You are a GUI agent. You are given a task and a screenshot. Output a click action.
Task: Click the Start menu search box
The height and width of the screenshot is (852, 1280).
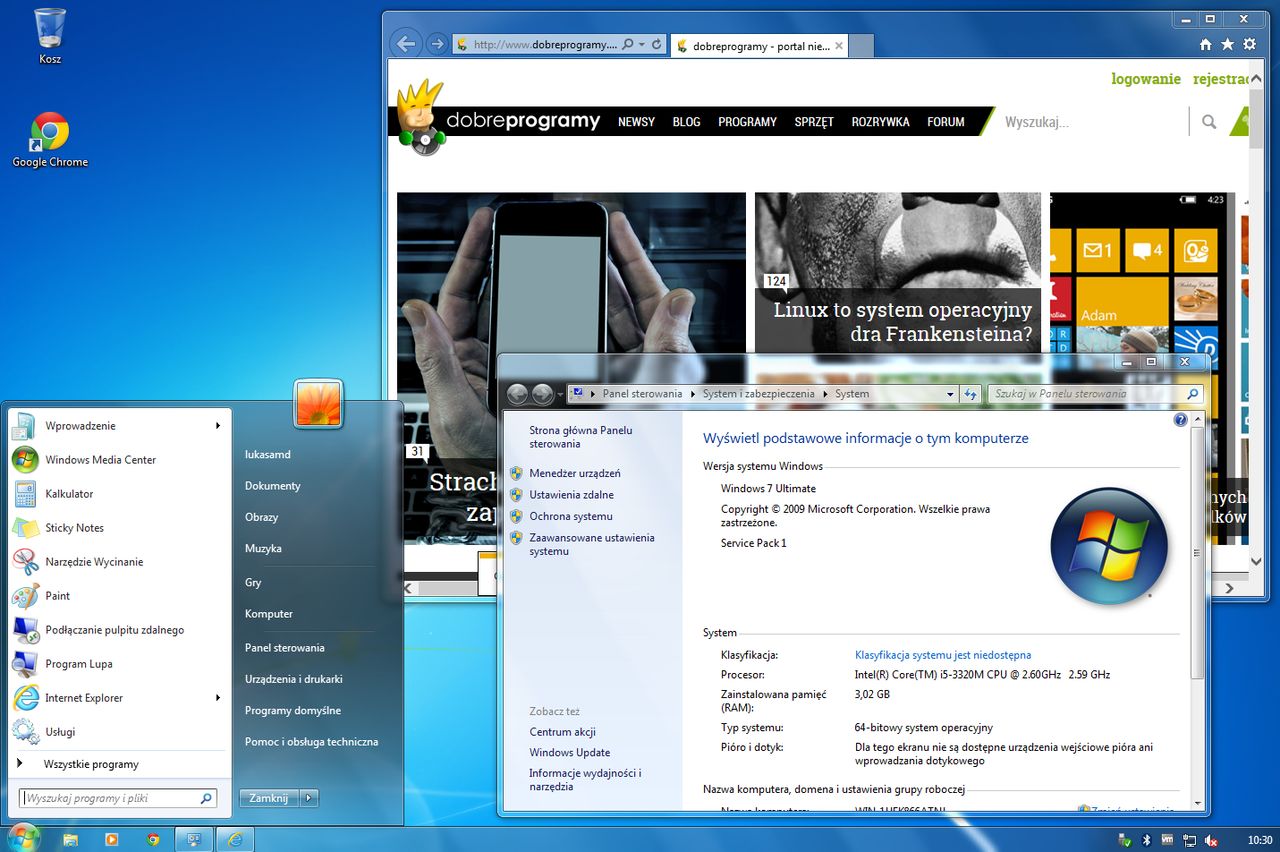(118, 798)
